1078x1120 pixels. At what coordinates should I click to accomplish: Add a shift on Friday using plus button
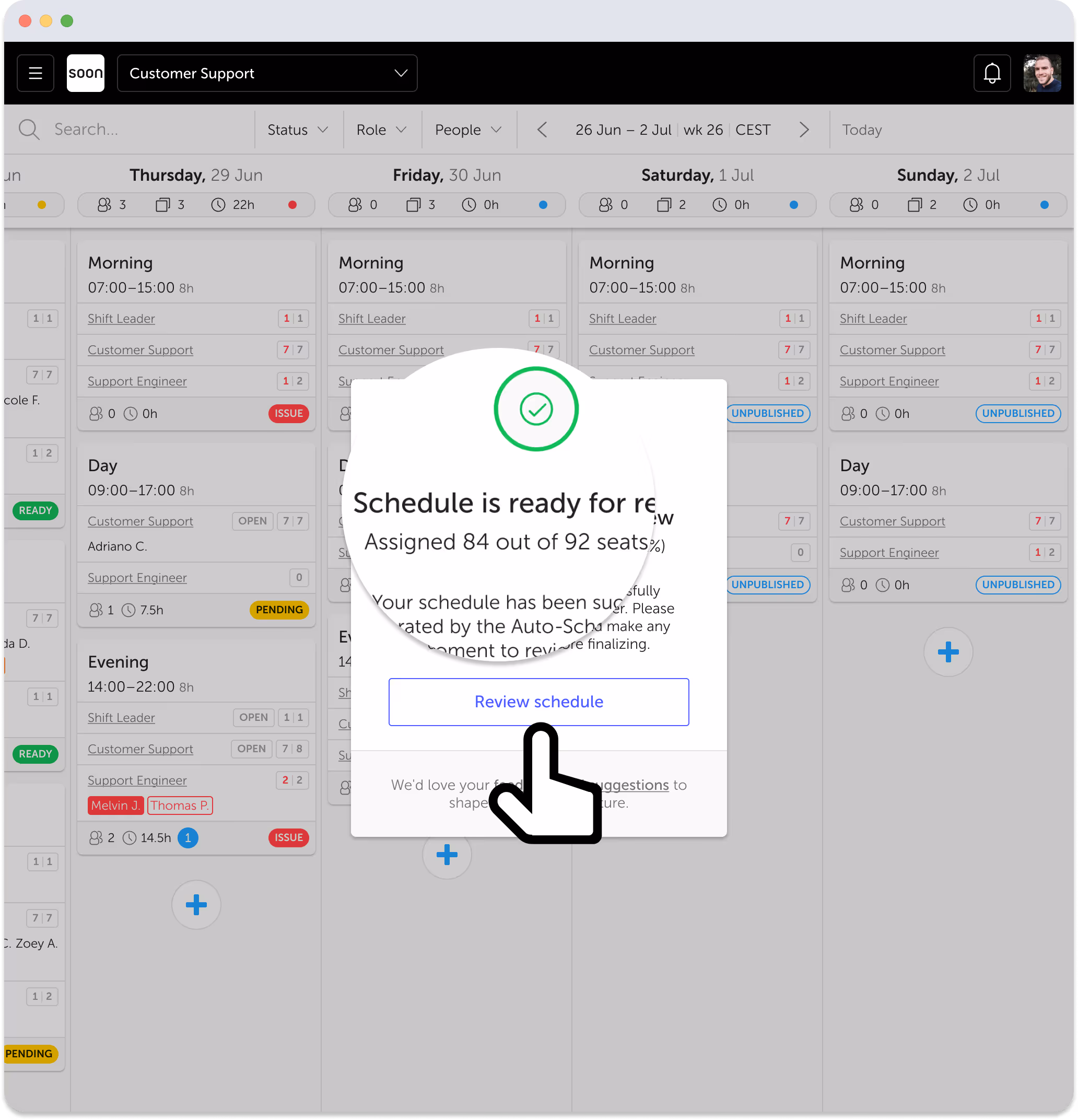coord(447,856)
